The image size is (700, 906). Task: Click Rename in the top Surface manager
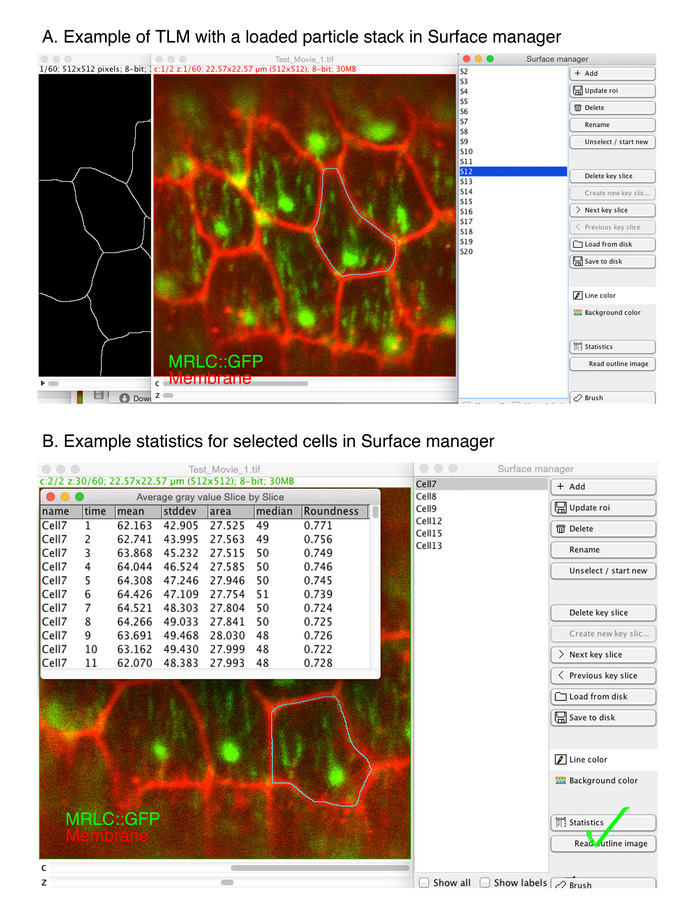point(612,125)
